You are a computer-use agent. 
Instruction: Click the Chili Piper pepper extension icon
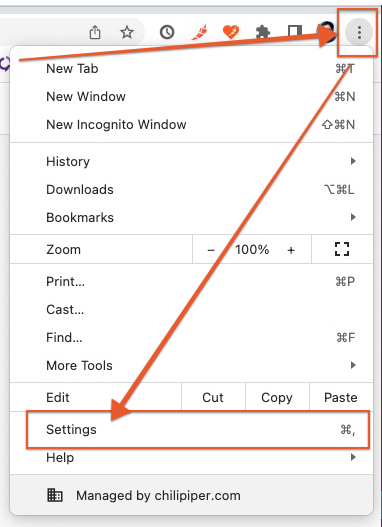pyautogui.click(x=199, y=32)
